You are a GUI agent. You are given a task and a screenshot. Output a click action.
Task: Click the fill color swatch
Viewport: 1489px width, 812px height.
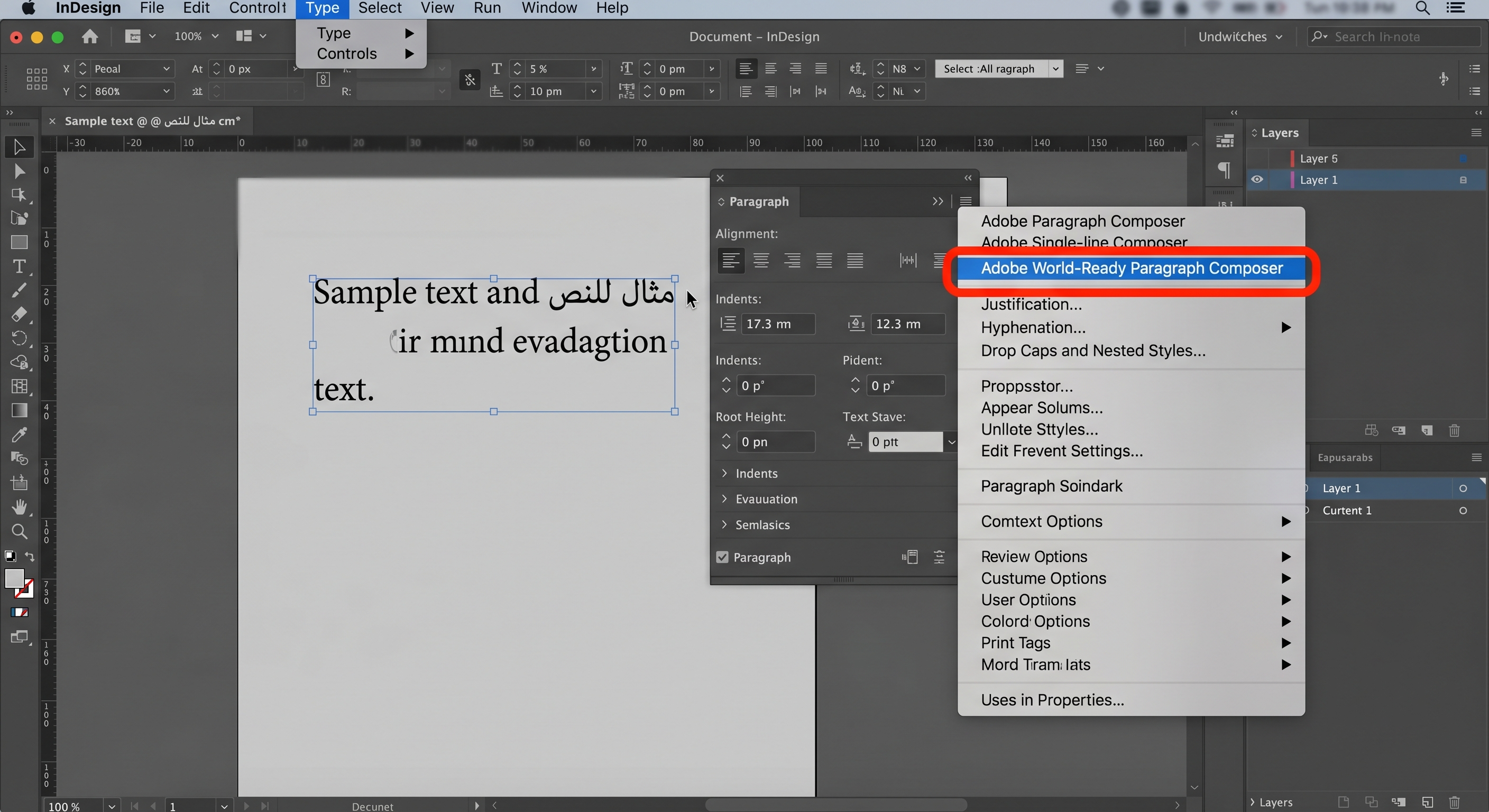click(14, 578)
